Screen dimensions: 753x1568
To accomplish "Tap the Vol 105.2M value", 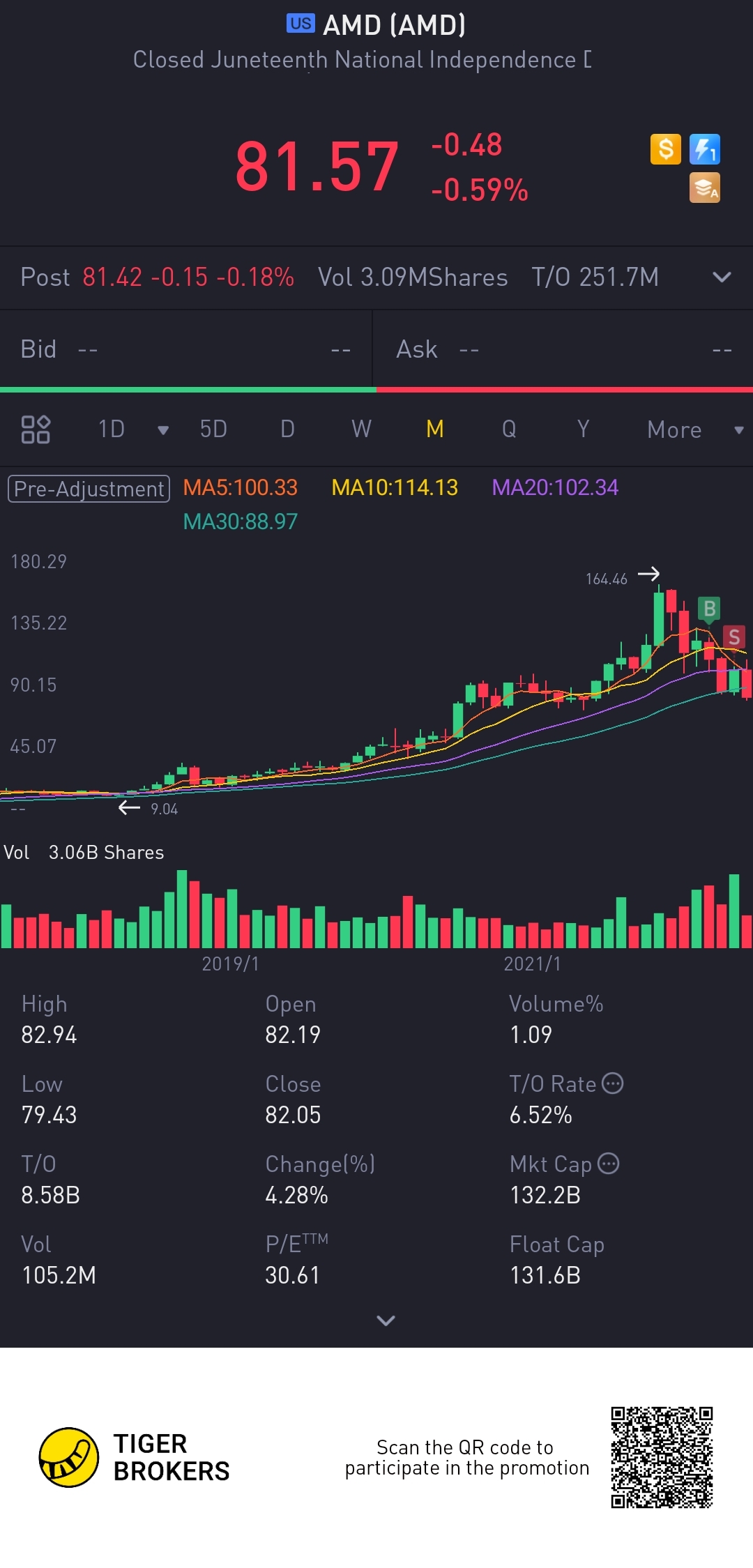I will [x=59, y=1275].
